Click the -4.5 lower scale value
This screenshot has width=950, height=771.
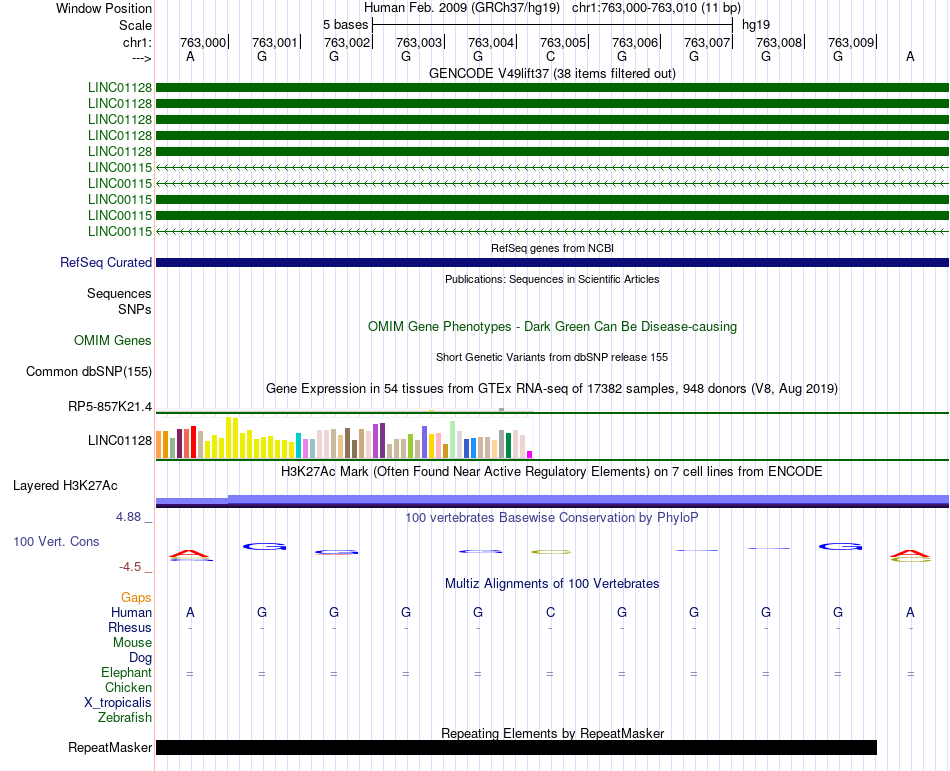click(130, 567)
